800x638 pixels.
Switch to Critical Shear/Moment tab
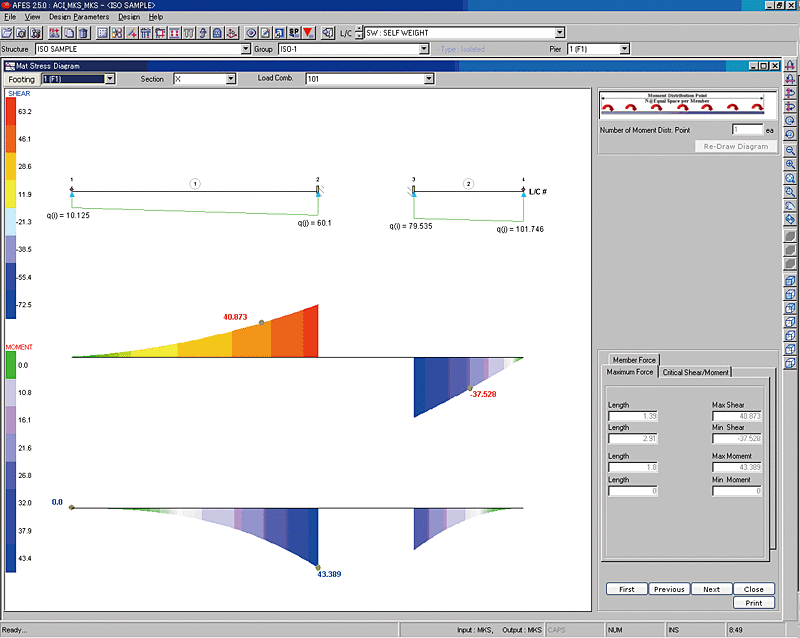695,373
